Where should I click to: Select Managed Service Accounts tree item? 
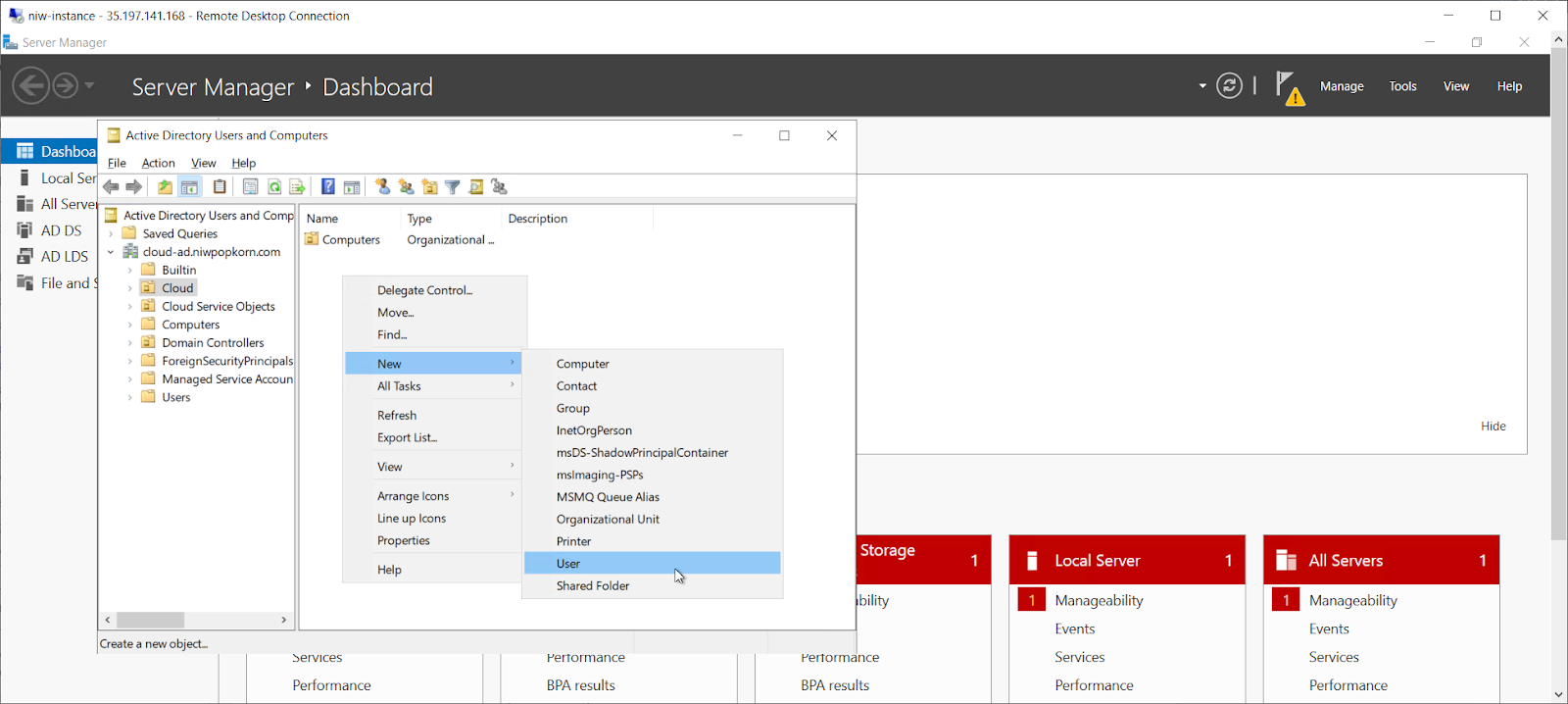coord(227,379)
